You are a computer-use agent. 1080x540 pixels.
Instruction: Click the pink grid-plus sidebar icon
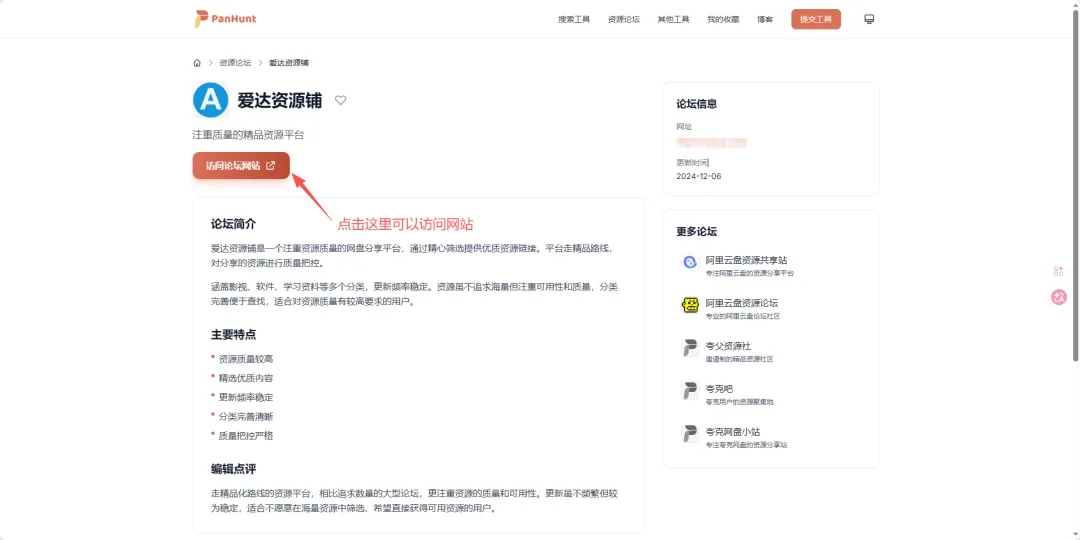tap(1059, 271)
